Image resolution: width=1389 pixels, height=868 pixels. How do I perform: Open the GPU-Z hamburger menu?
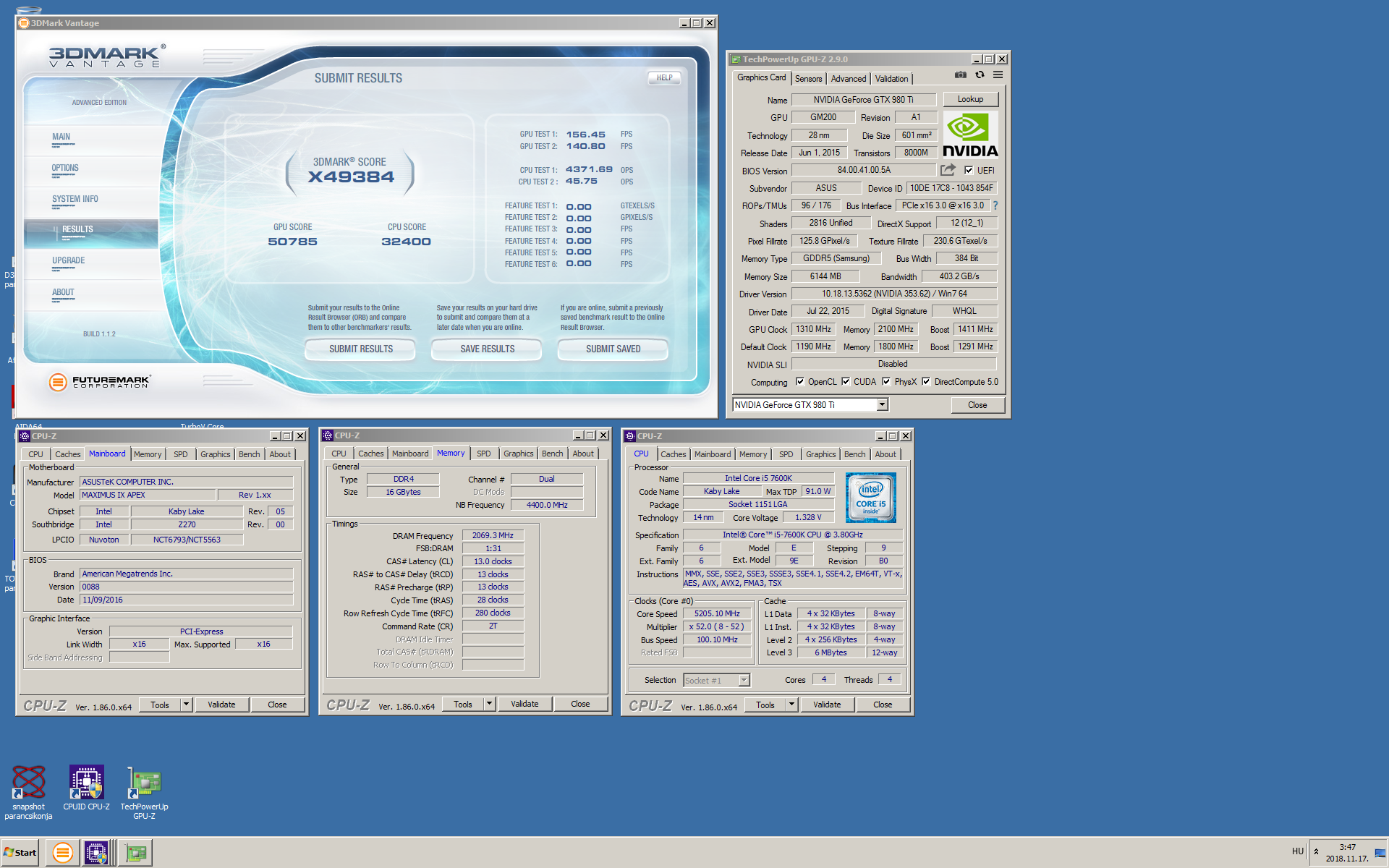[x=998, y=75]
